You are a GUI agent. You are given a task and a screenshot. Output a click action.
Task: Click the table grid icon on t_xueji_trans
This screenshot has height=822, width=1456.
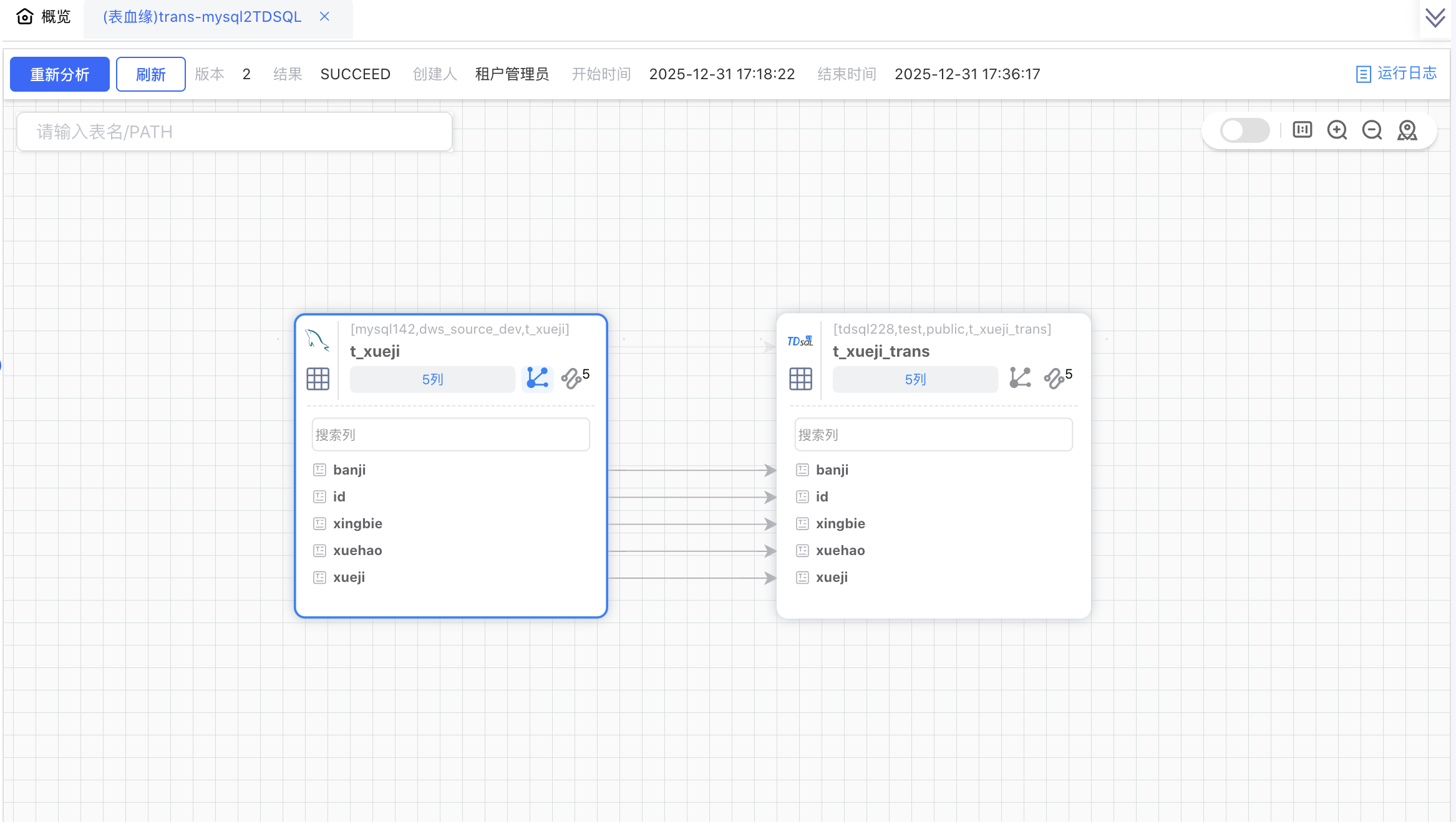tap(800, 379)
